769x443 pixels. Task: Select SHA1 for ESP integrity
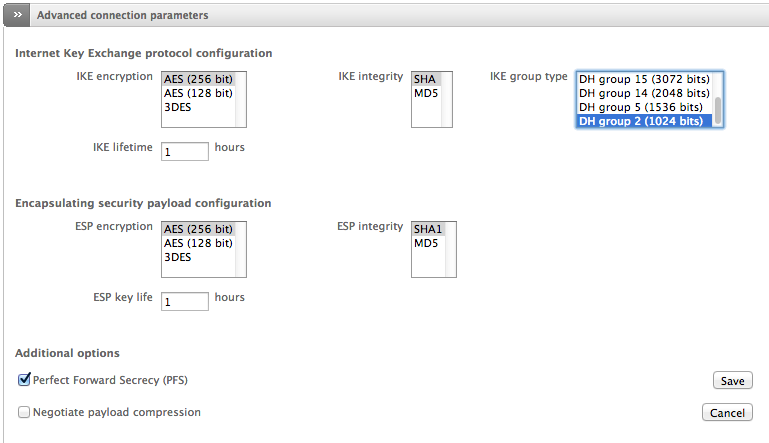428,229
